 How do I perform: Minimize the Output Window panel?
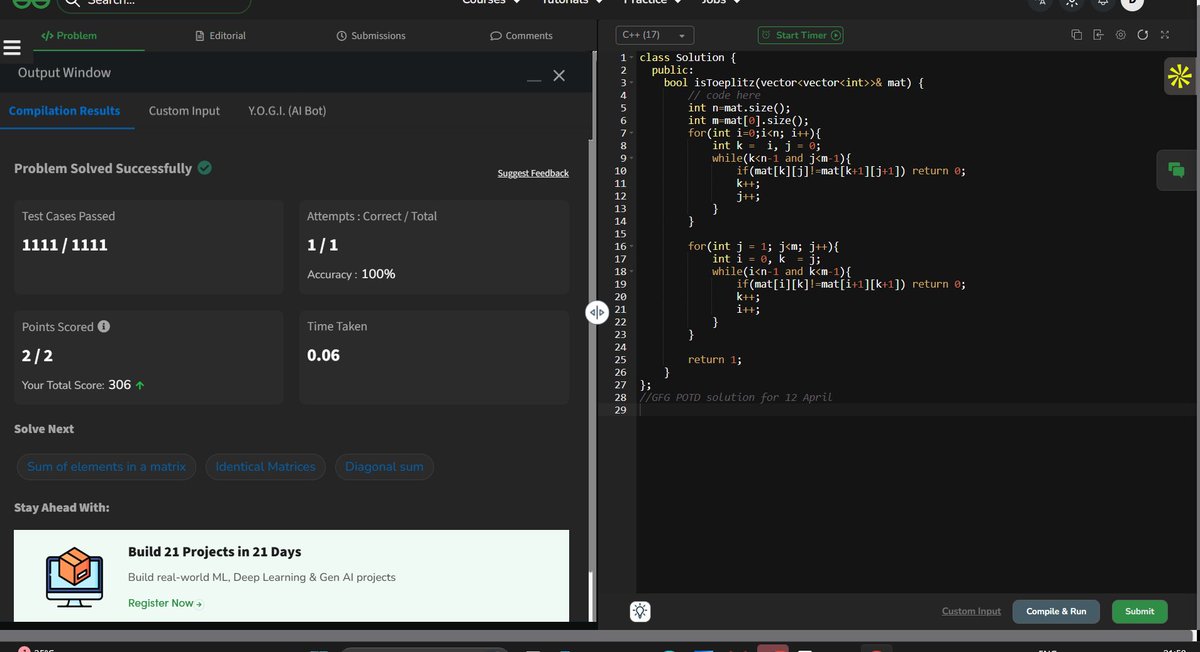[x=535, y=78]
